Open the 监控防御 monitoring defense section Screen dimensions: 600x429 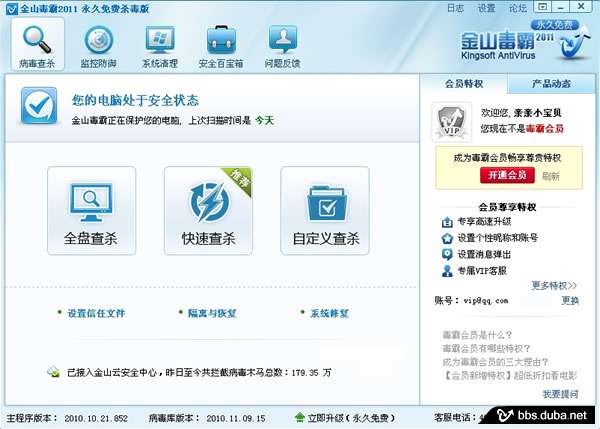click(98, 46)
